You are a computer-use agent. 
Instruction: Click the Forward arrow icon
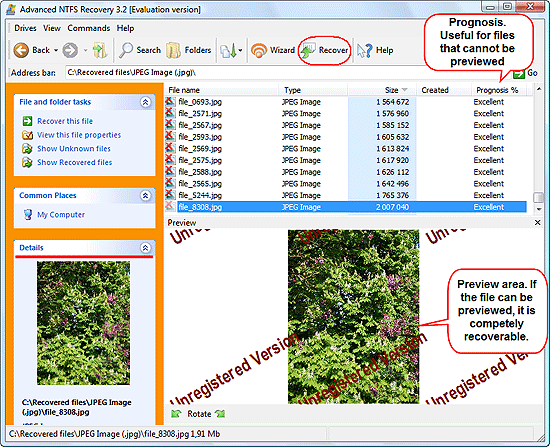(70, 50)
